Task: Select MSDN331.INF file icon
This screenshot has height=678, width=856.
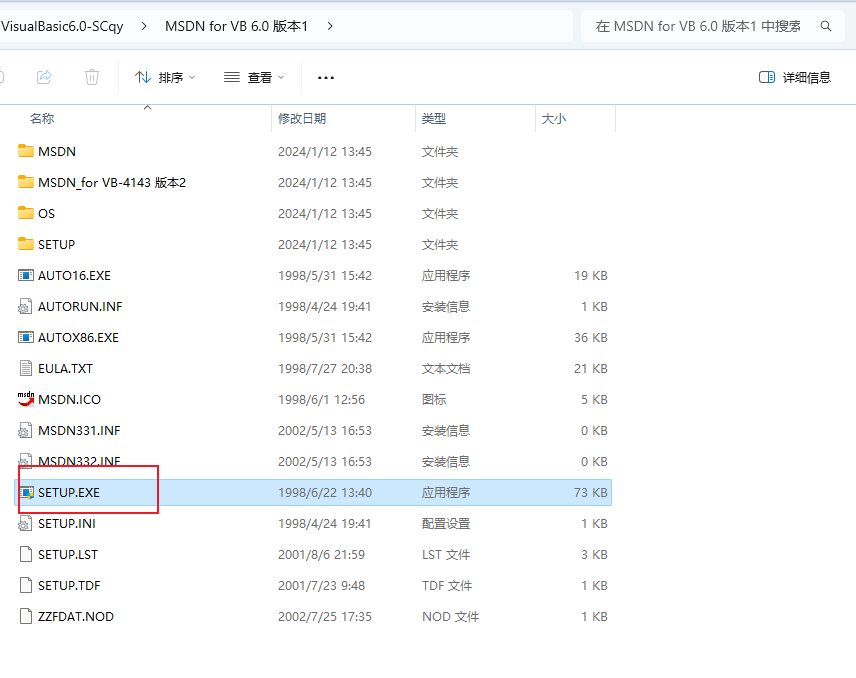Action: tap(25, 430)
